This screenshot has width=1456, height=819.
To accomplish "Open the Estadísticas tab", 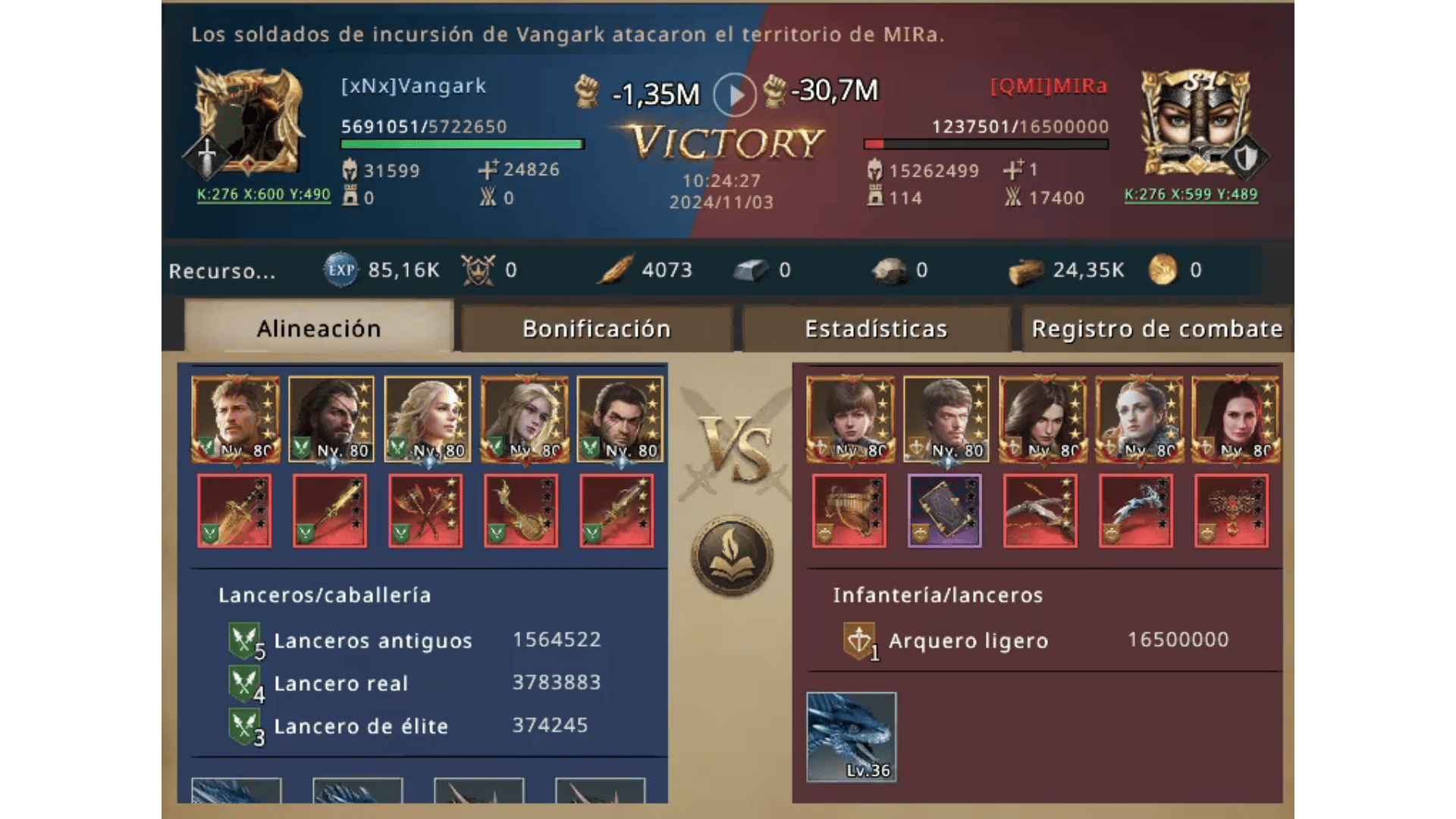I will tap(877, 328).
